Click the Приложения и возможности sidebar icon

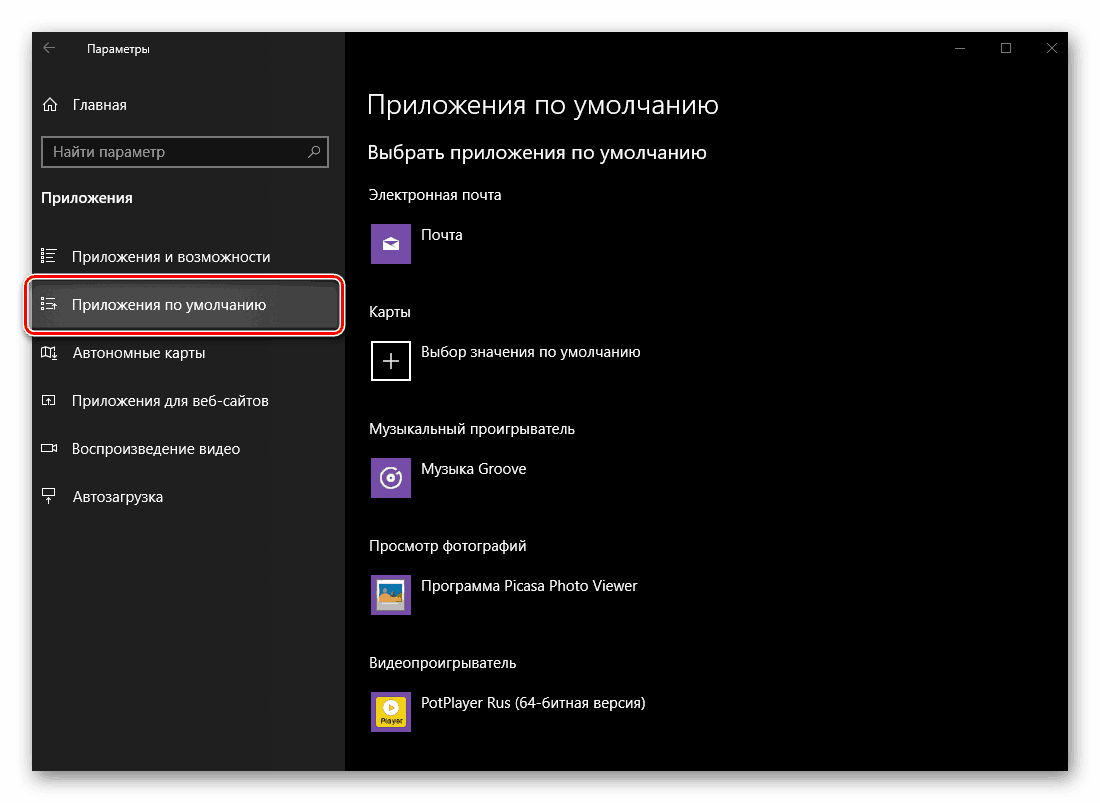pos(49,256)
